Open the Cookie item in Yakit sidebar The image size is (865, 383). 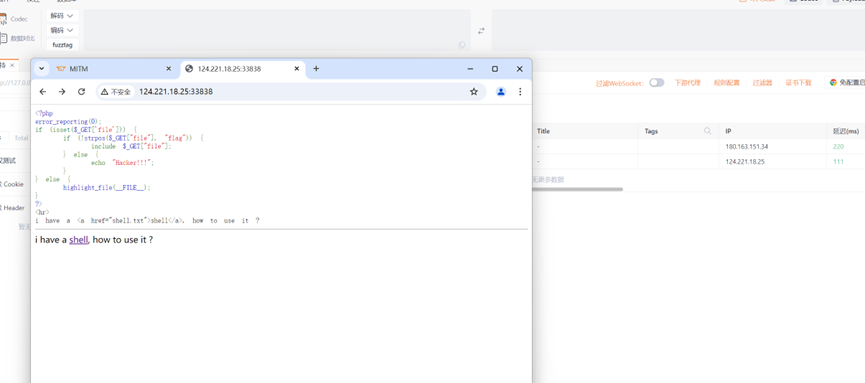pos(13,184)
